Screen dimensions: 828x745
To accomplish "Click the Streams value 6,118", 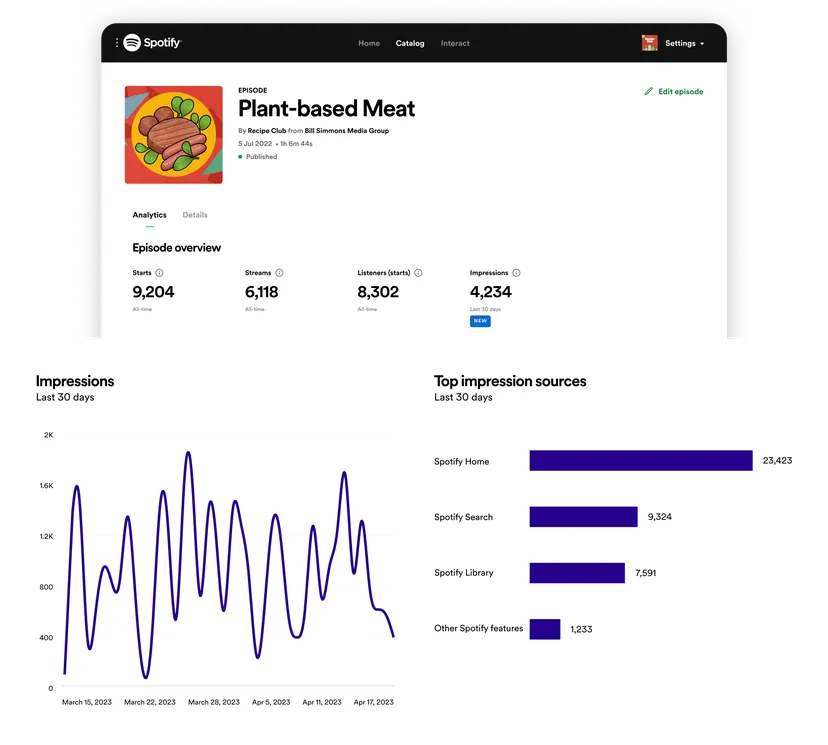I will [x=261, y=292].
